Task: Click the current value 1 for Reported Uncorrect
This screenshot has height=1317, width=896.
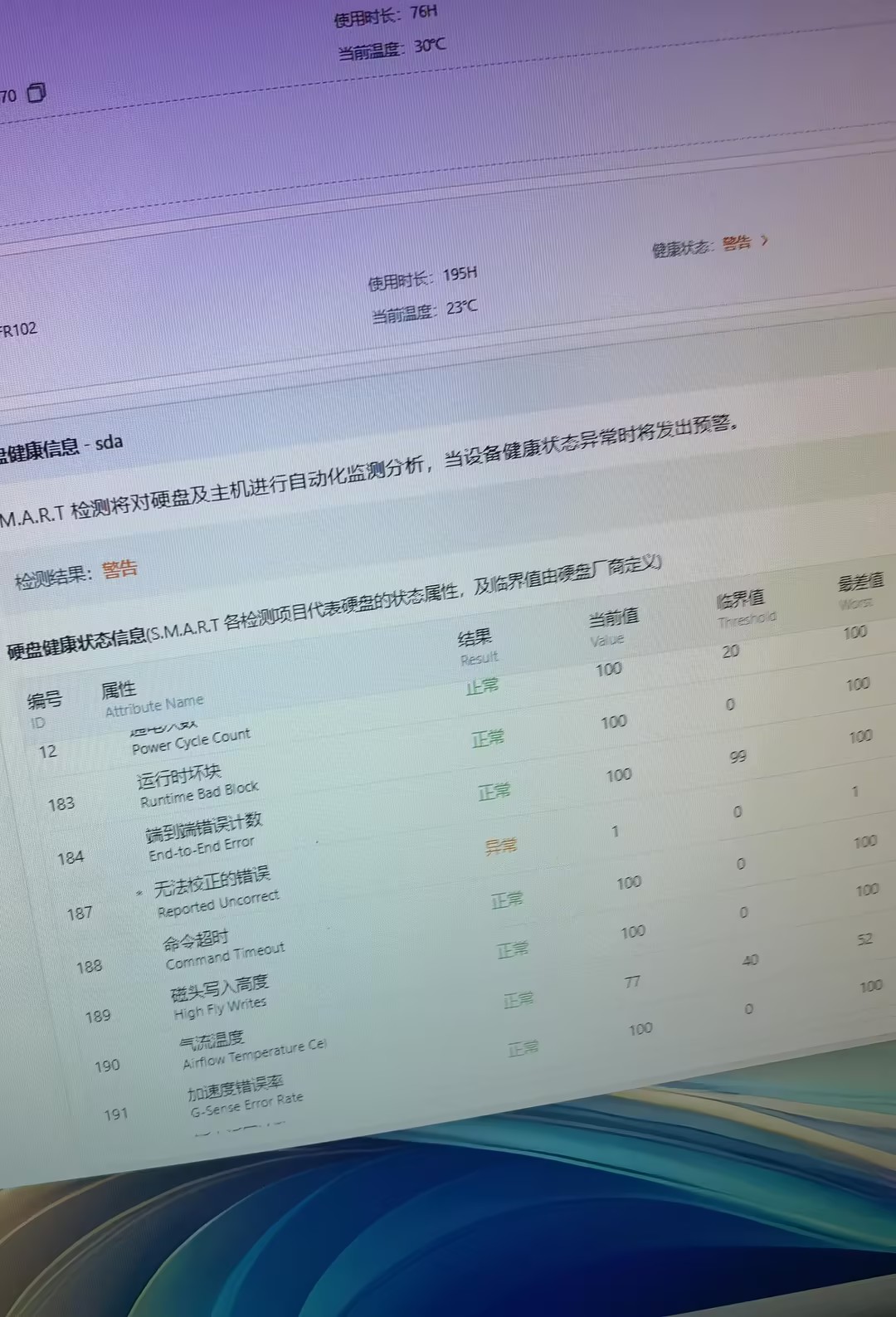Action: coord(615,831)
